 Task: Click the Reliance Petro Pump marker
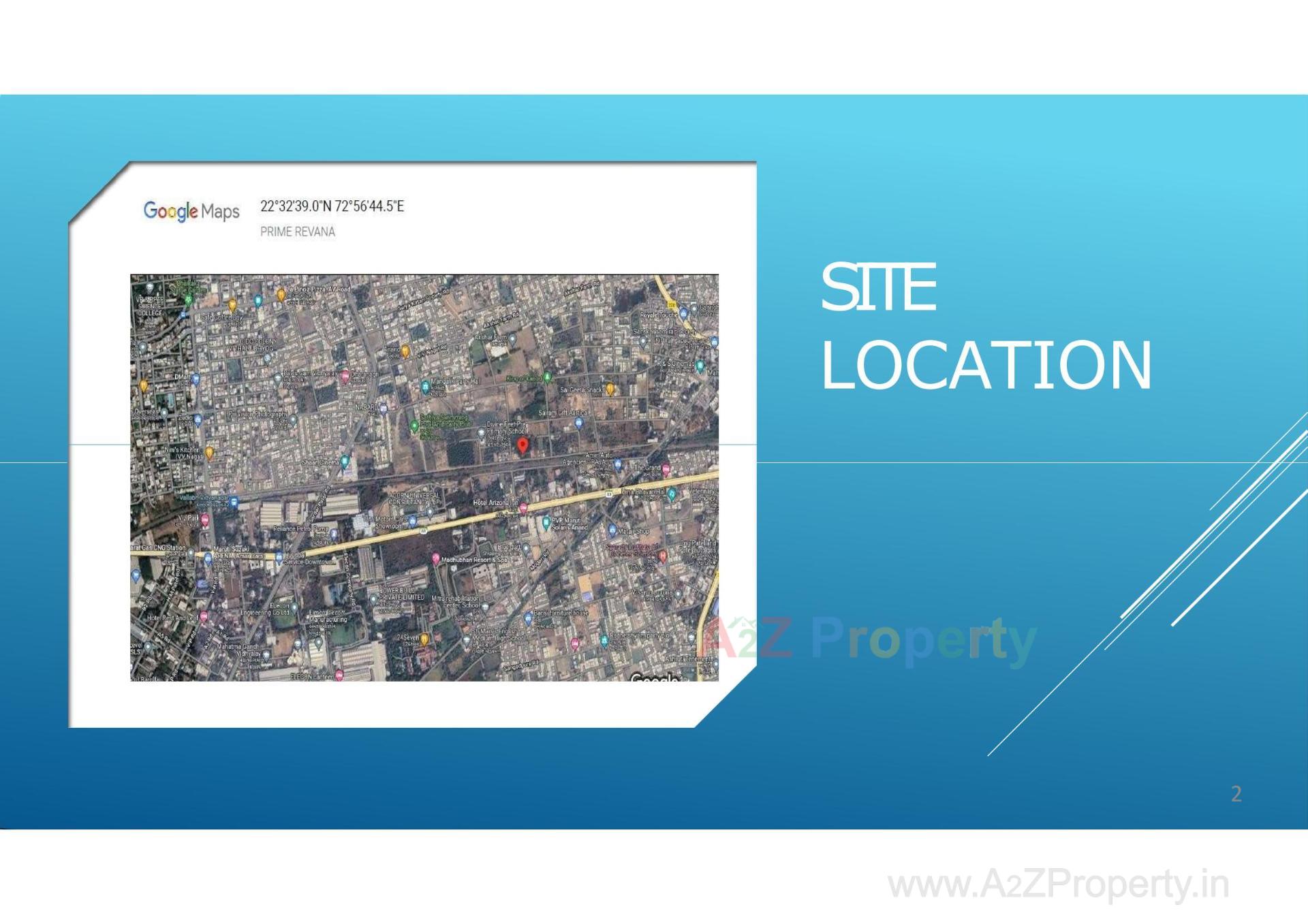tap(332, 534)
